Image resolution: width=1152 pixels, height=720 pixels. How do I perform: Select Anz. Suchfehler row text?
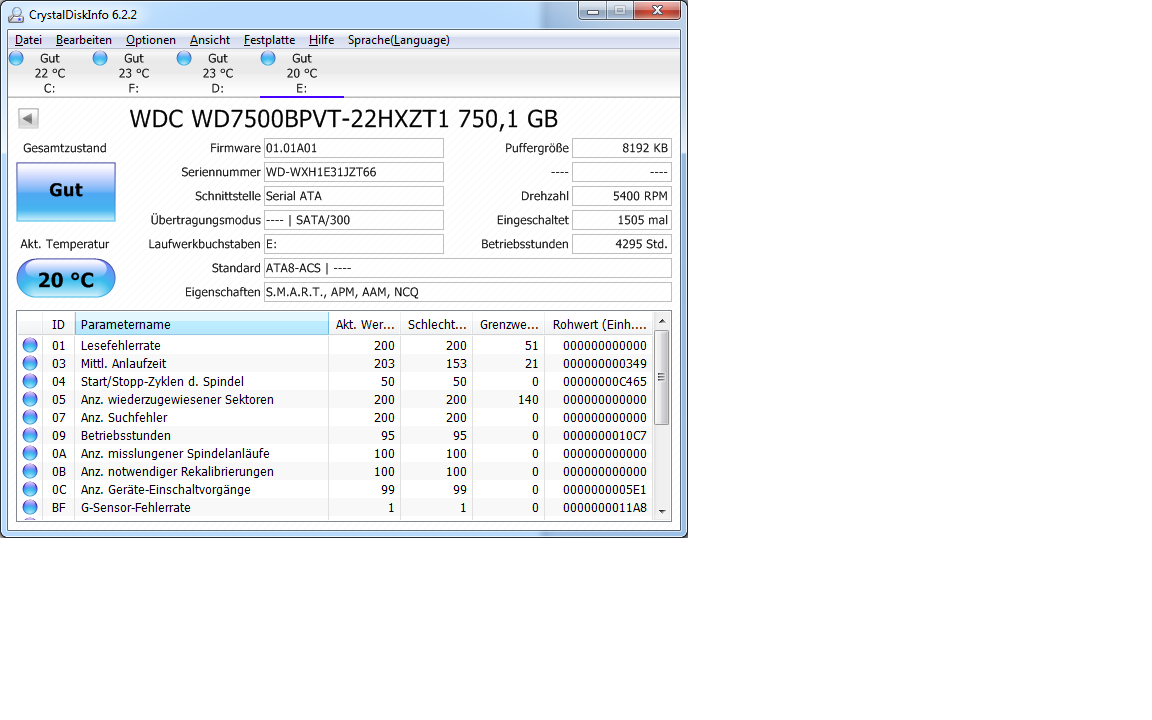[x=124, y=417]
